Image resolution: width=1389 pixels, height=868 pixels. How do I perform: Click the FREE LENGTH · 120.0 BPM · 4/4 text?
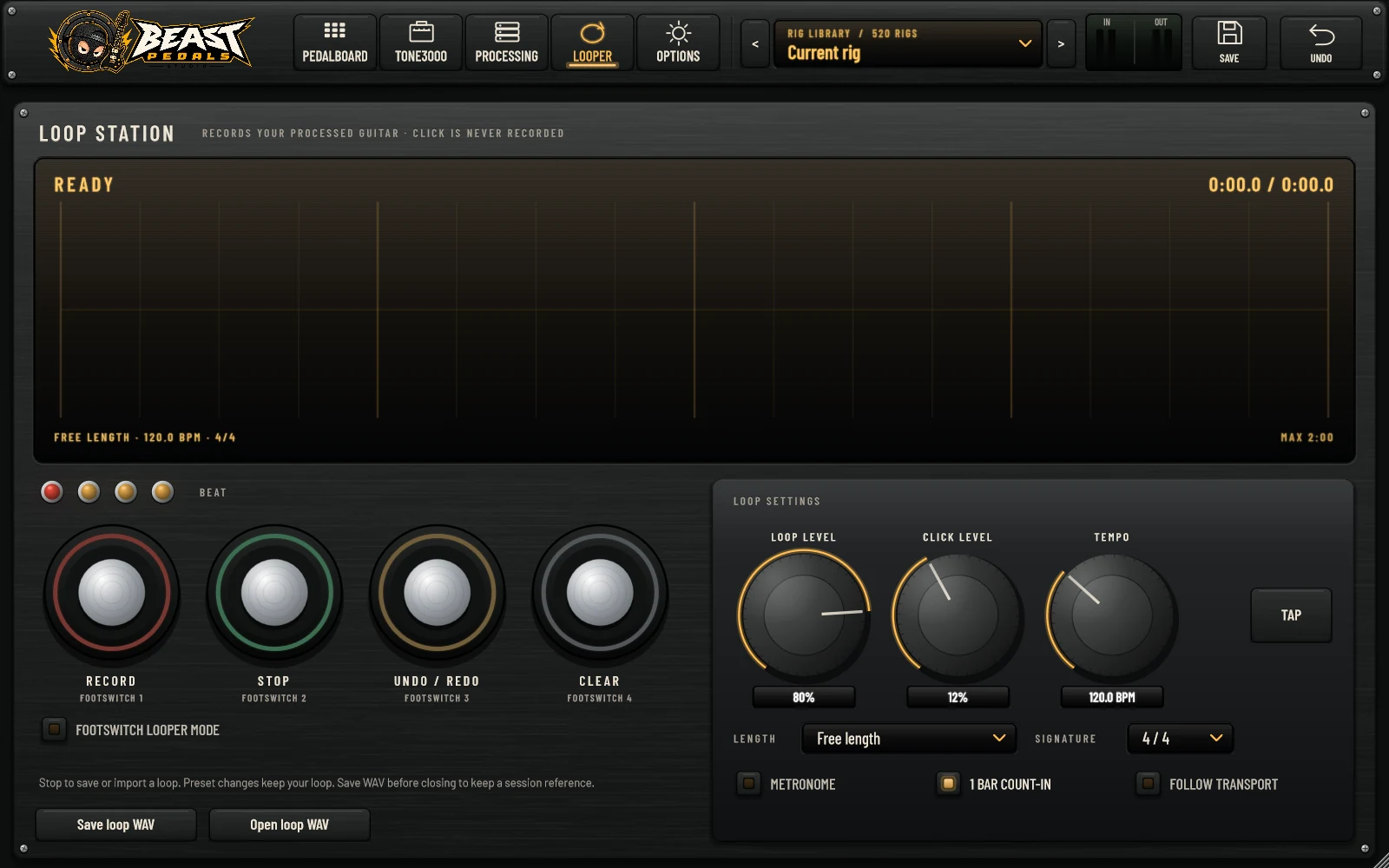pyautogui.click(x=145, y=437)
